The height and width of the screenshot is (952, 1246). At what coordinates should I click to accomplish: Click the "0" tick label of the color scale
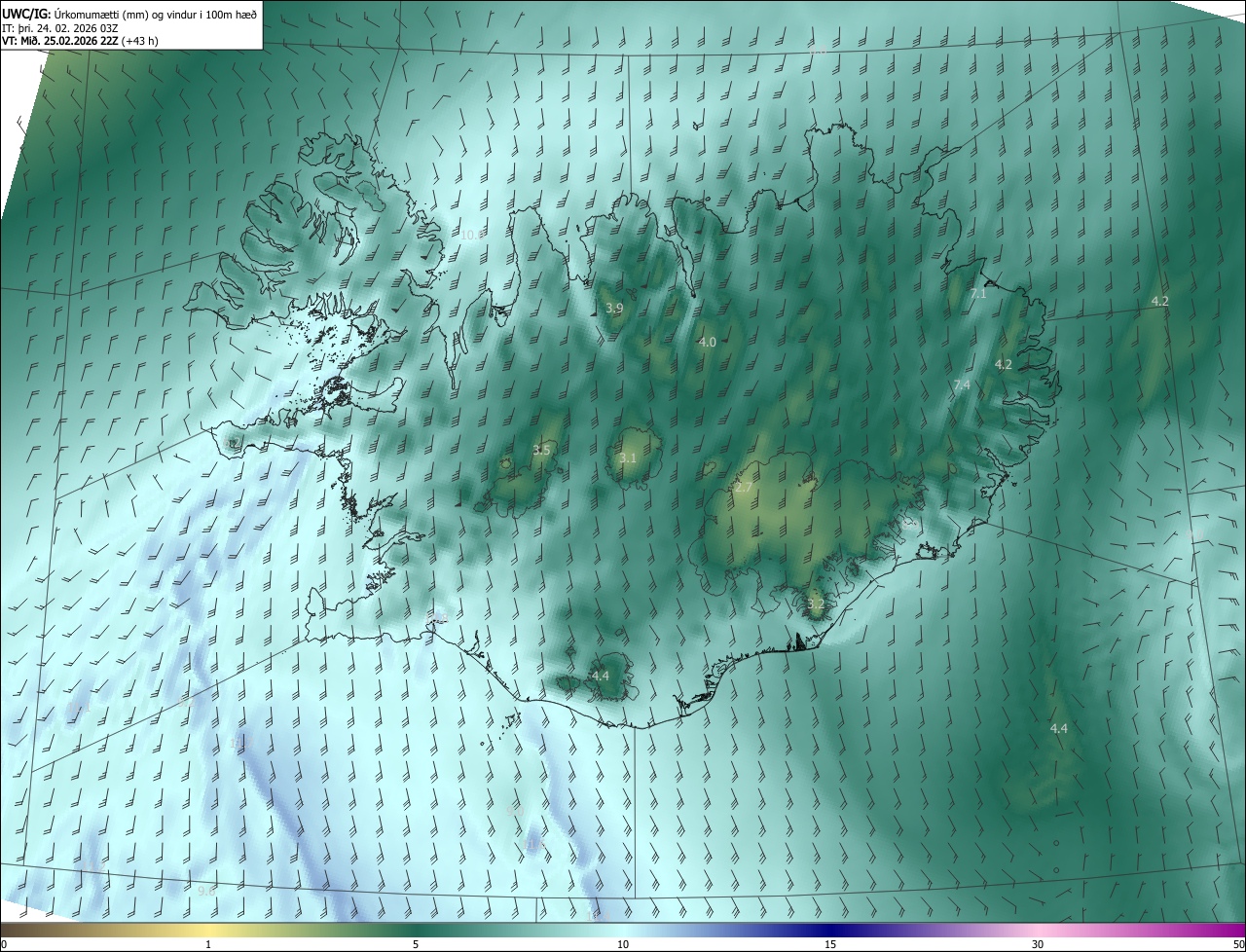(x=4, y=944)
